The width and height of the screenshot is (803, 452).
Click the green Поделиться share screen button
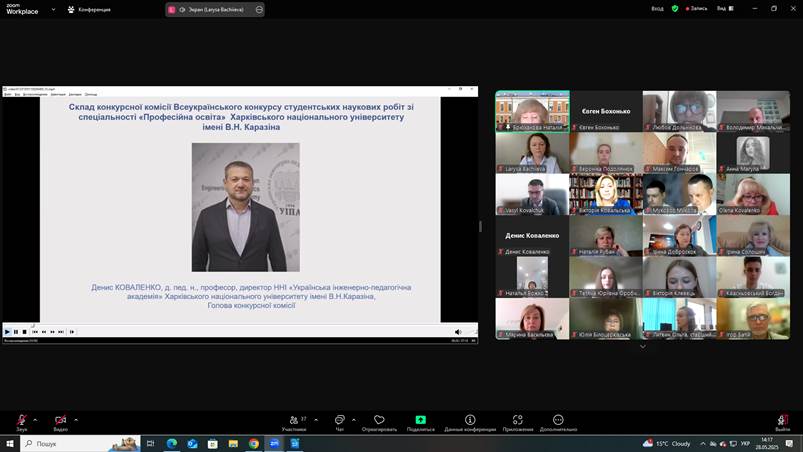coord(420,421)
